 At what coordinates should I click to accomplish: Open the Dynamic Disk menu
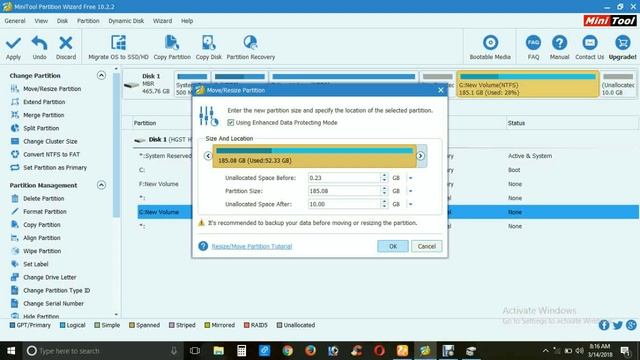coord(126,21)
